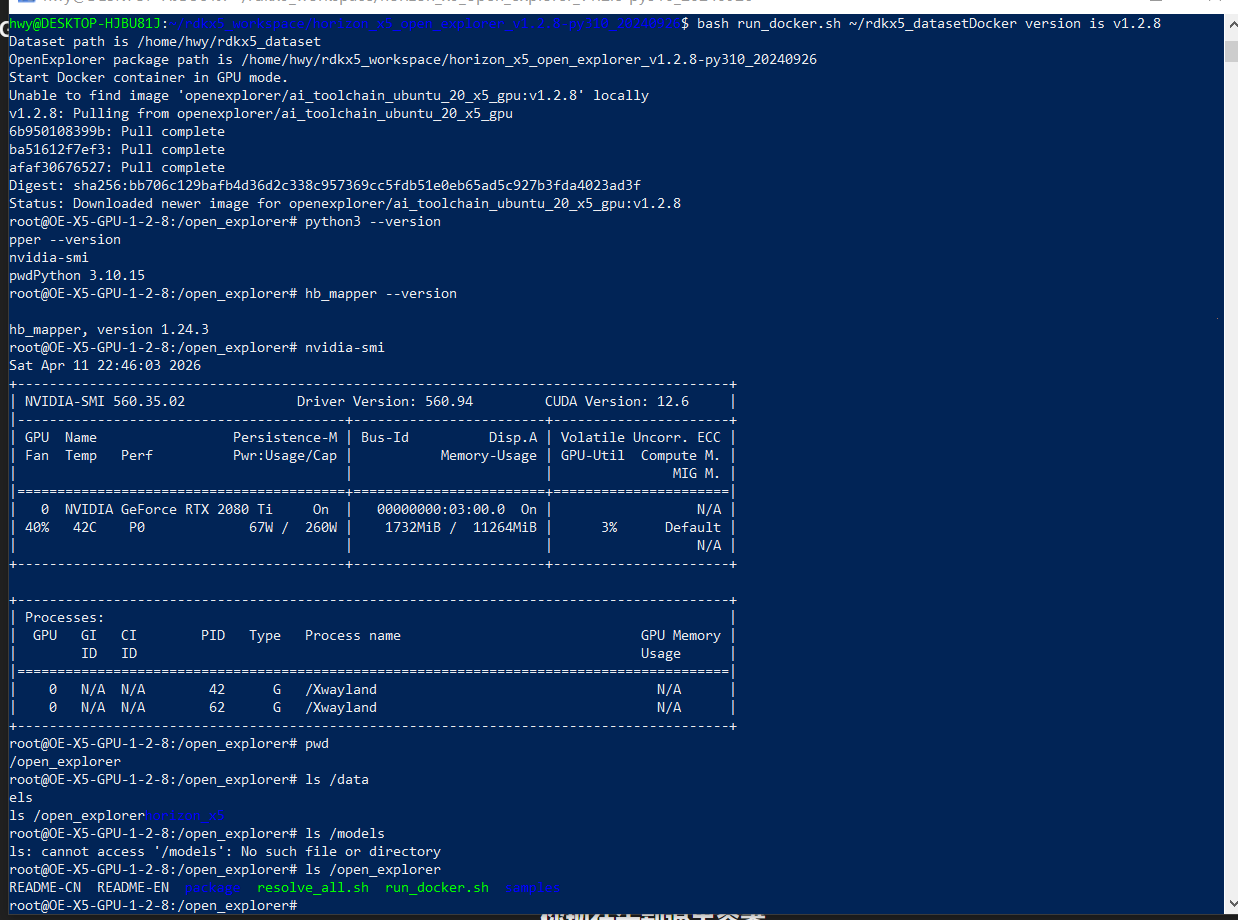Select the 'OpenExplorer package path is' line

[x=413, y=59]
